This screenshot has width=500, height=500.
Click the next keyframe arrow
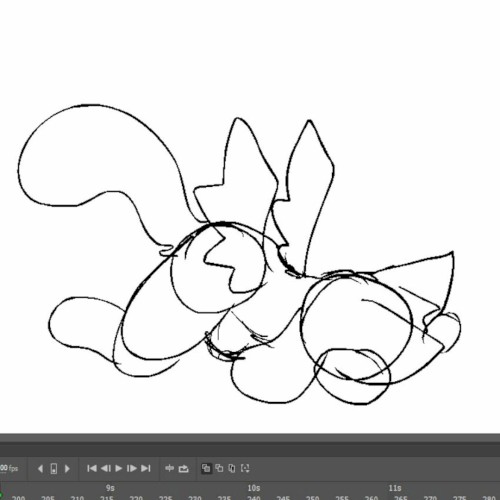[x=67, y=469]
